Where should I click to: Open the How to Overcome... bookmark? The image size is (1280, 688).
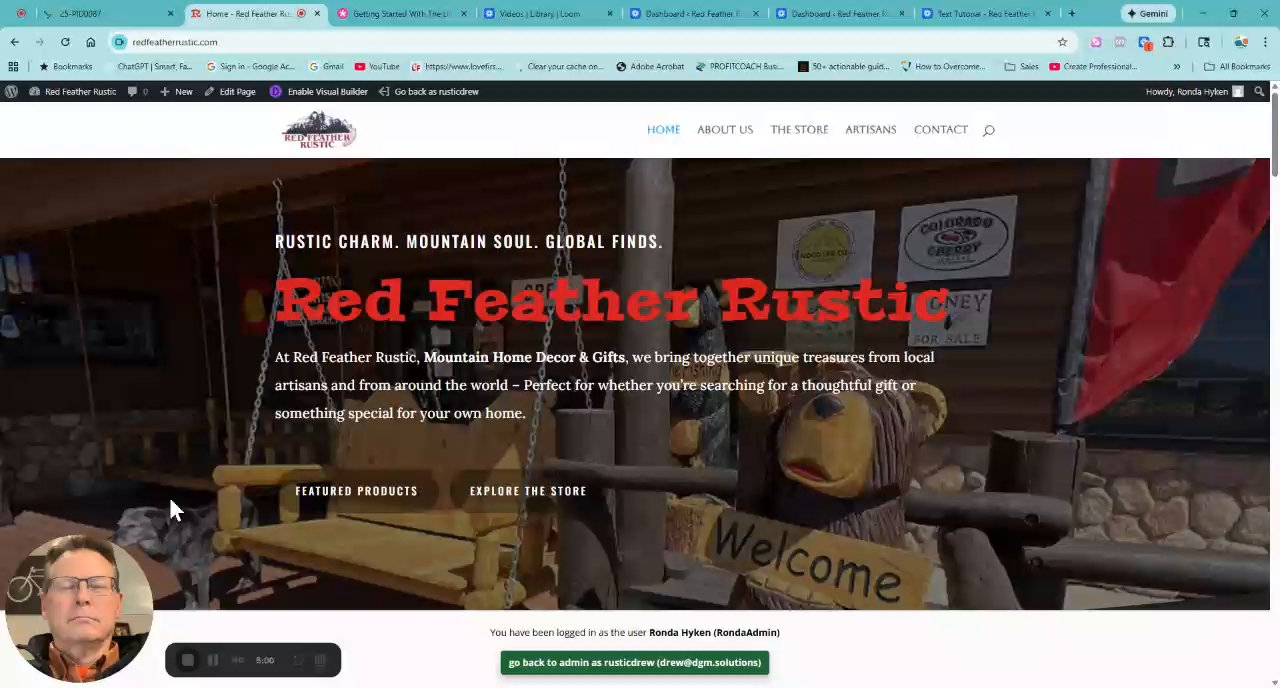tap(943, 67)
